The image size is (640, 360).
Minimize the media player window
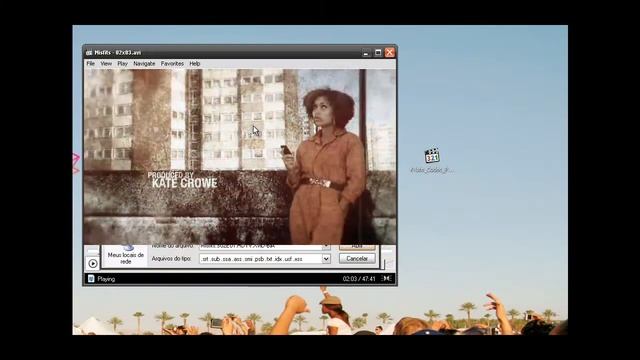[366, 53]
